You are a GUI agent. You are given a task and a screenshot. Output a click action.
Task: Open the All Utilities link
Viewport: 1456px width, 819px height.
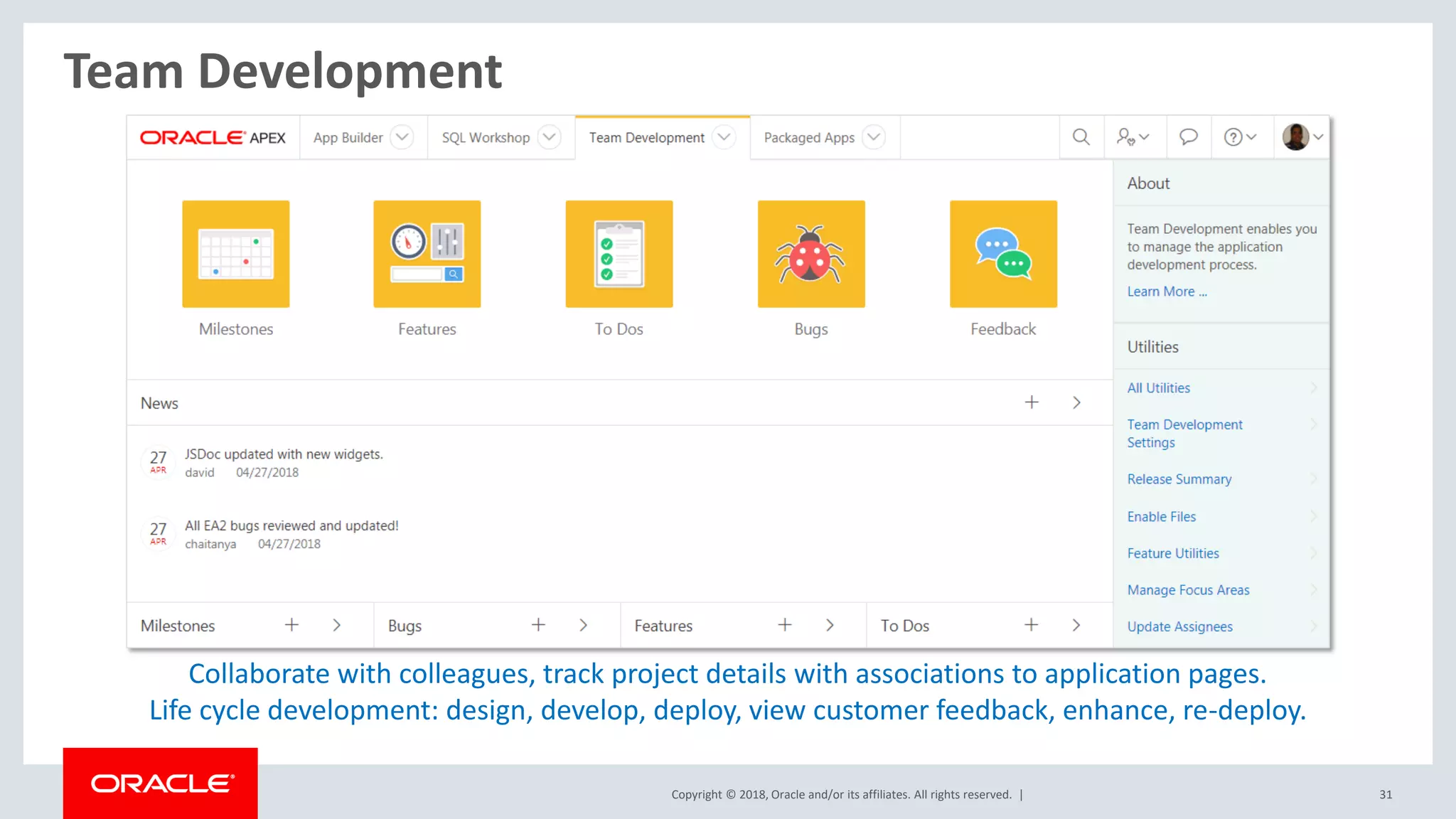pos(1158,388)
